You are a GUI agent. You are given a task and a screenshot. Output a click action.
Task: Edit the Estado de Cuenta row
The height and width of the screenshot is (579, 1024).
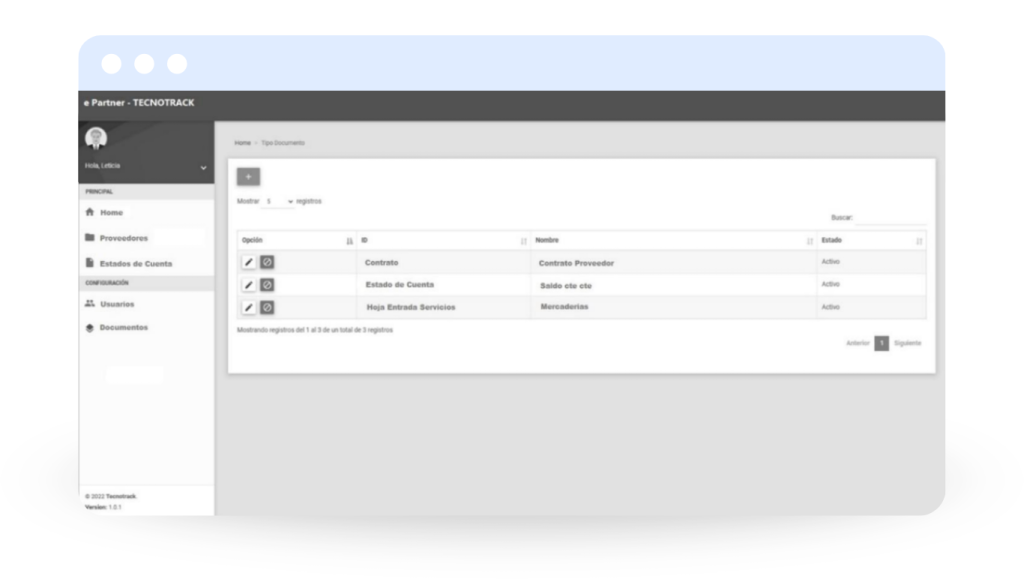(x=248, y=285)
